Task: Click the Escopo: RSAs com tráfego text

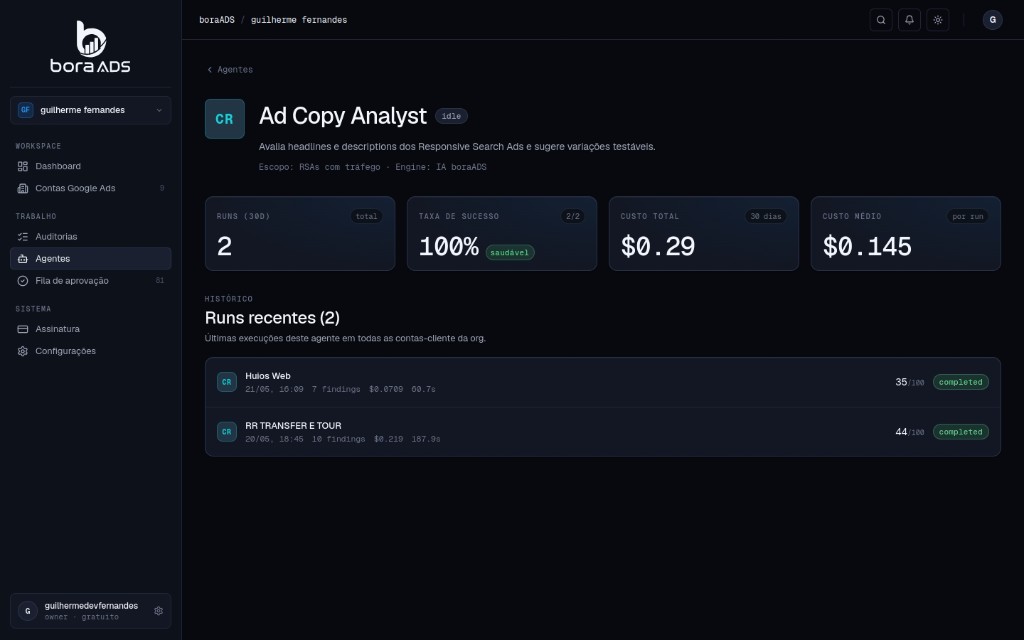Action: coord(319,167)
